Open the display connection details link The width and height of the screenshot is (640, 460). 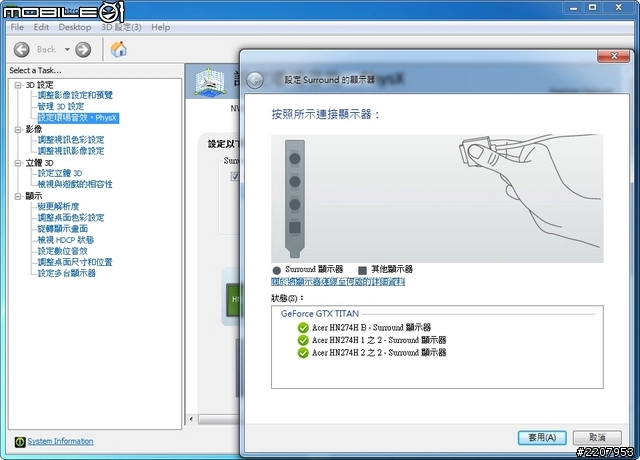click(338, 282)
